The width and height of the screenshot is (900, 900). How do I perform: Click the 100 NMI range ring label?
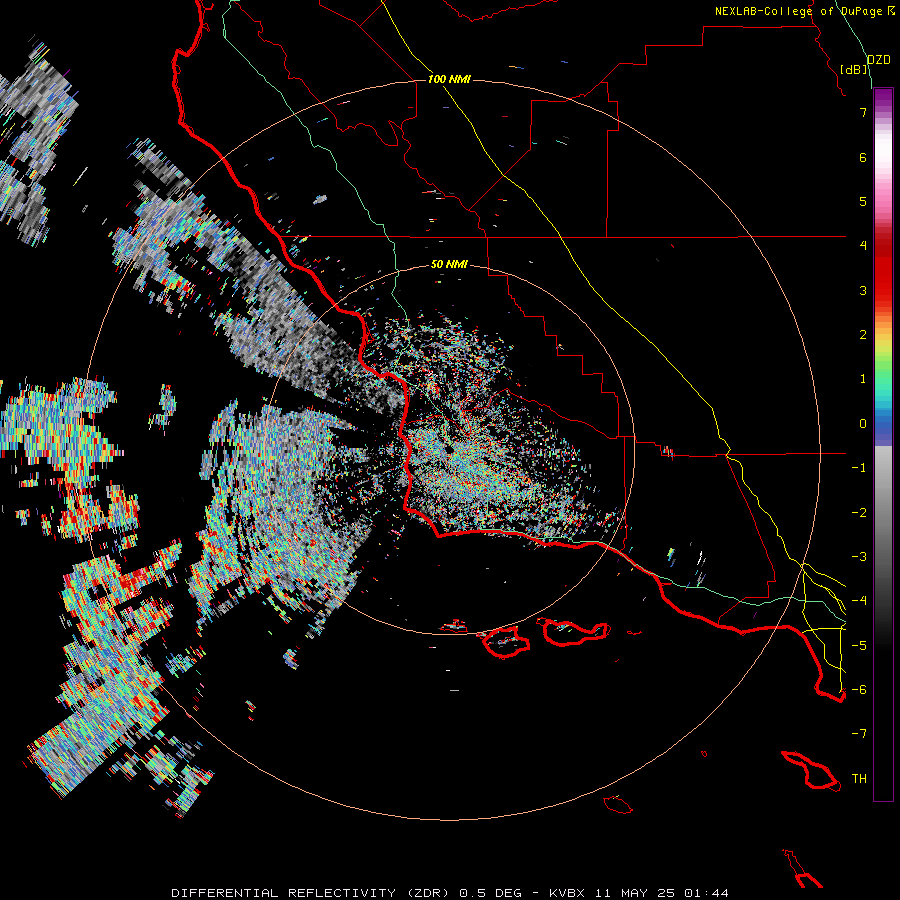tap(449, 79)
